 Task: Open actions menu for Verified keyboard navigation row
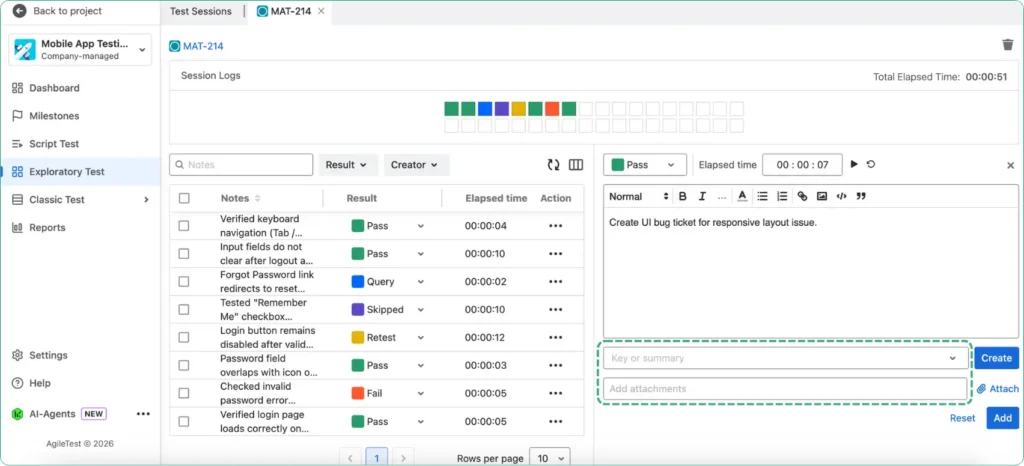point(556,226)
